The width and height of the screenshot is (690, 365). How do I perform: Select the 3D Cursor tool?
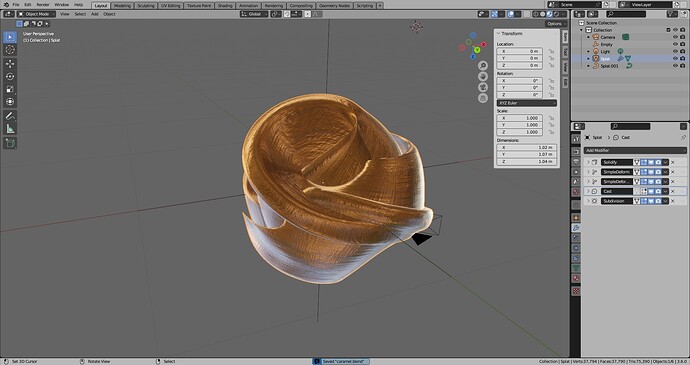click(x=10, y=50)
